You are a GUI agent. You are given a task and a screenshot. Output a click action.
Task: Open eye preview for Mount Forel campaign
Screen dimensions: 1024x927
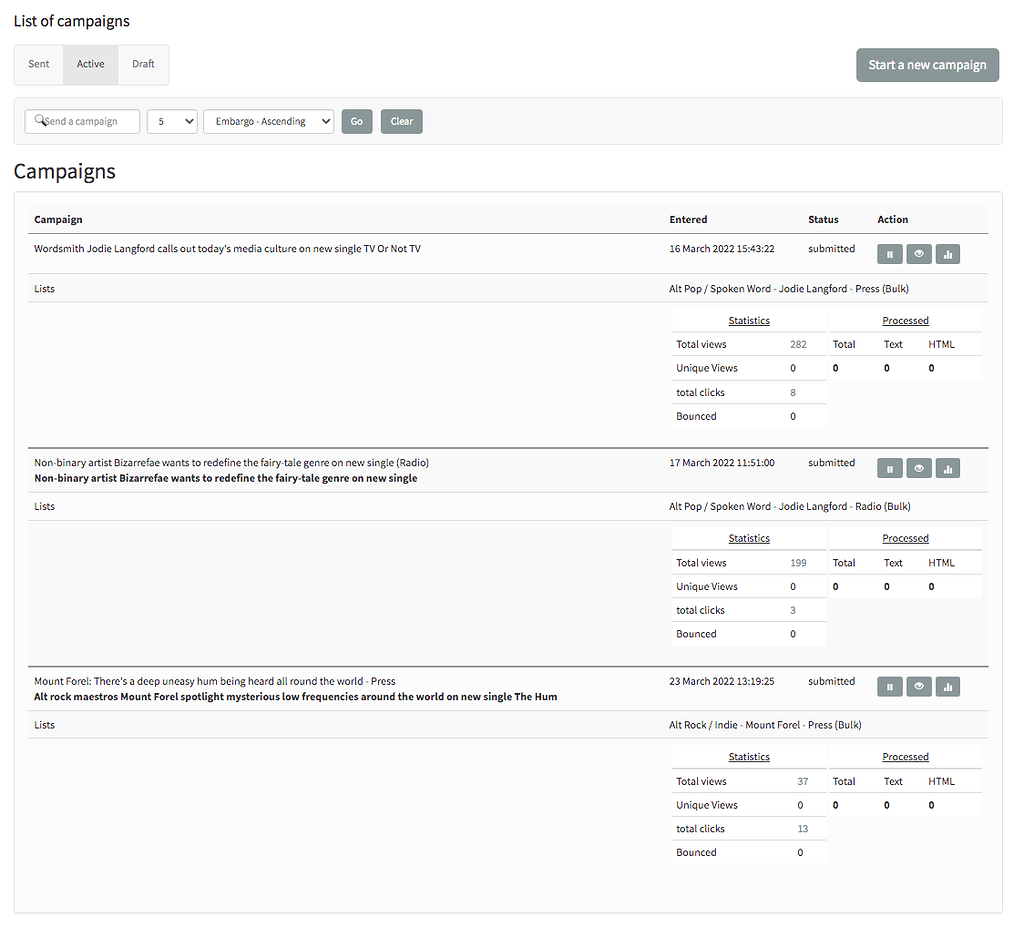click(x=918, y=686)
